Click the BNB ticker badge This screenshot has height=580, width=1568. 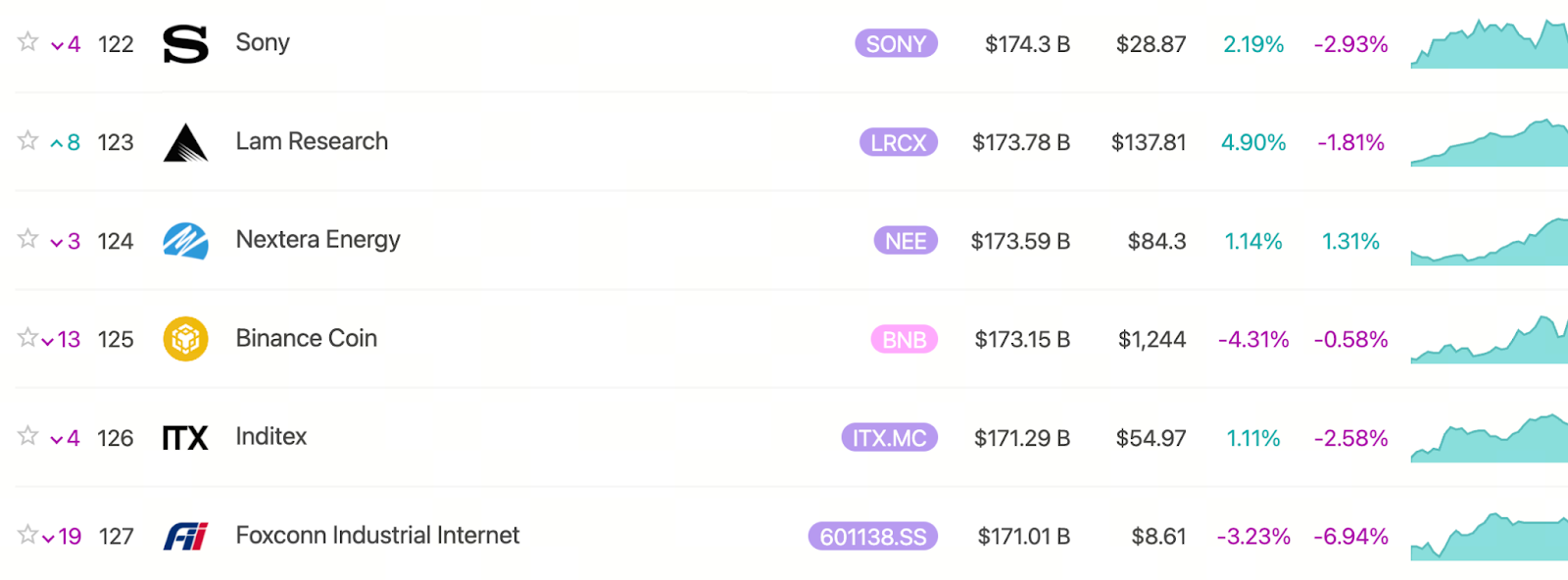tap(904, 340)
